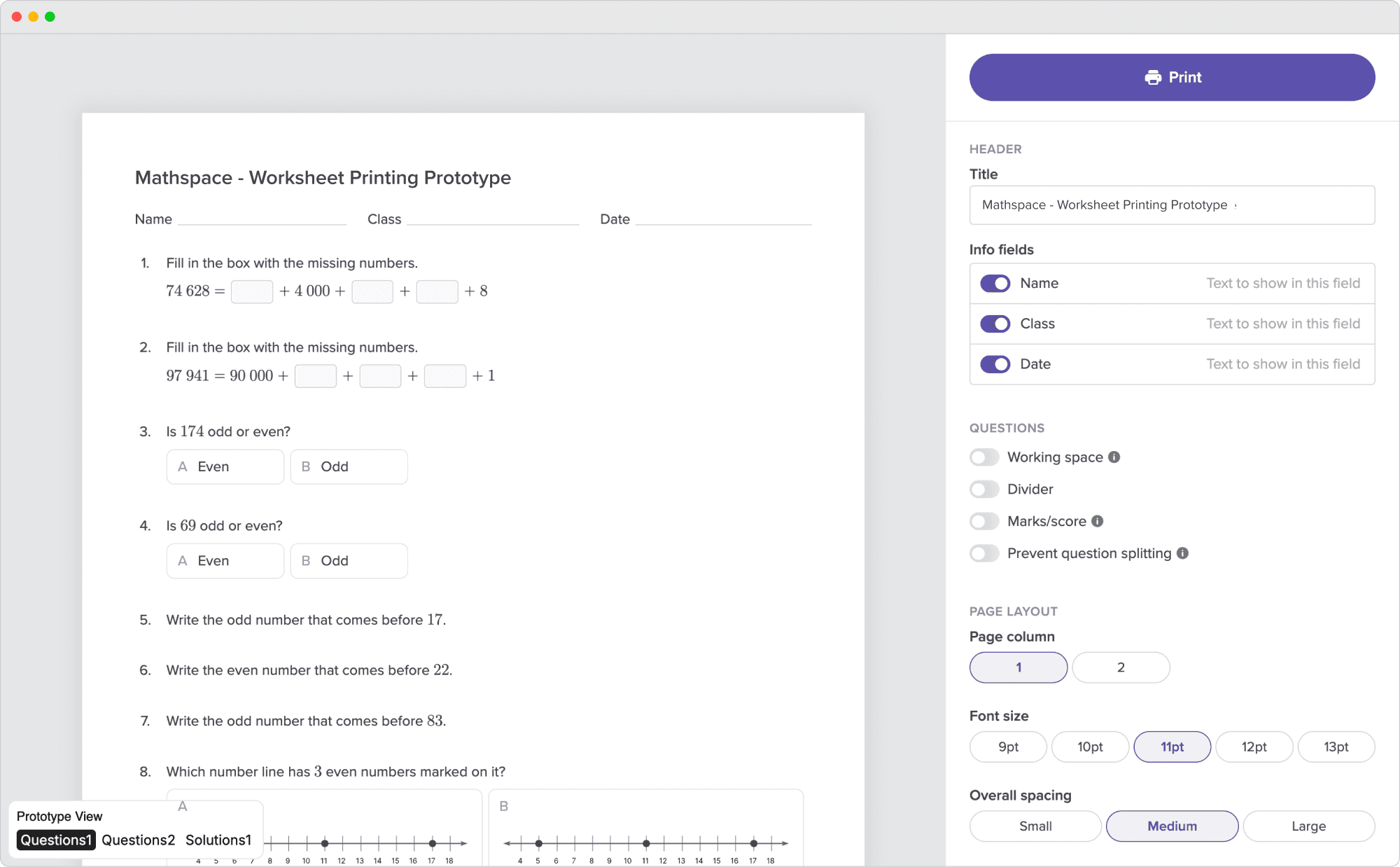1400x867 pixels.
Task: Switch to the Questions2 tab
Action: click(138, 840)
